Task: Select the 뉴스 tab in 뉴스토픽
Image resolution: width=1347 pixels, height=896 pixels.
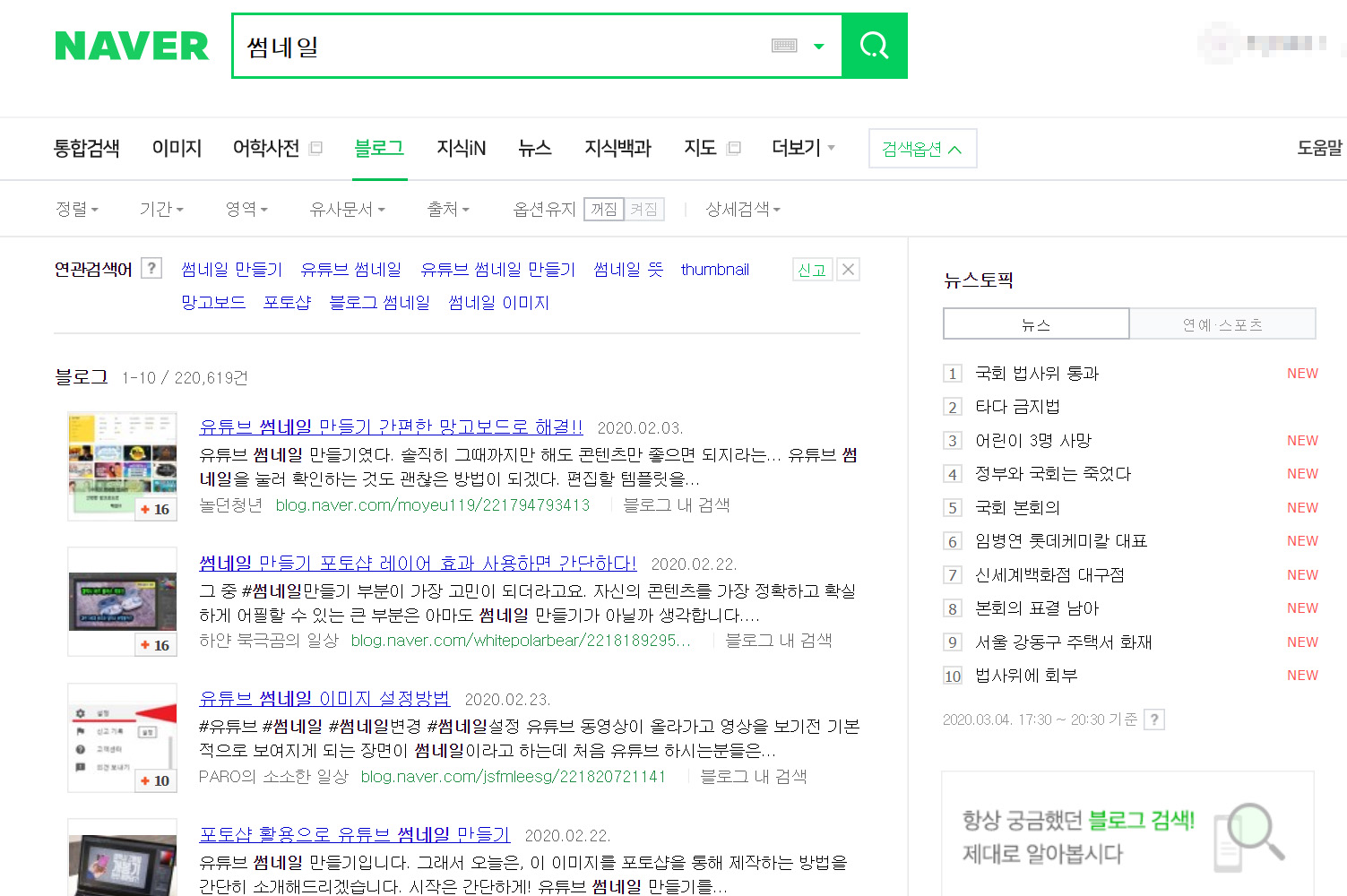Action: [x=1036, y=324]
